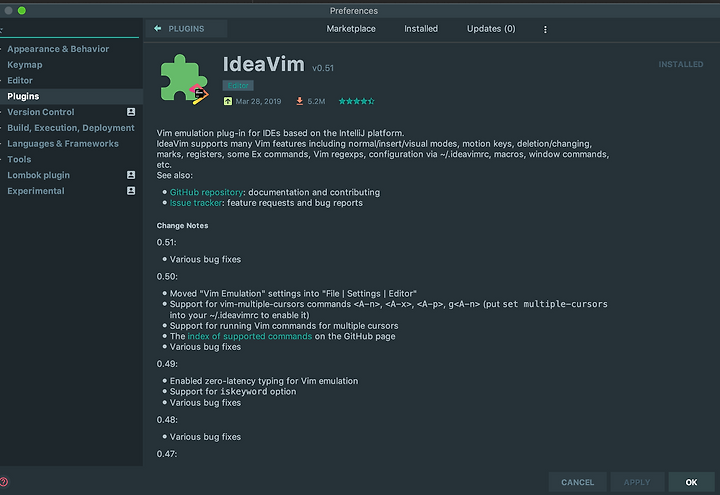Click the Version Control project-level icon
720x495 pixels.
tap(131, 112)
